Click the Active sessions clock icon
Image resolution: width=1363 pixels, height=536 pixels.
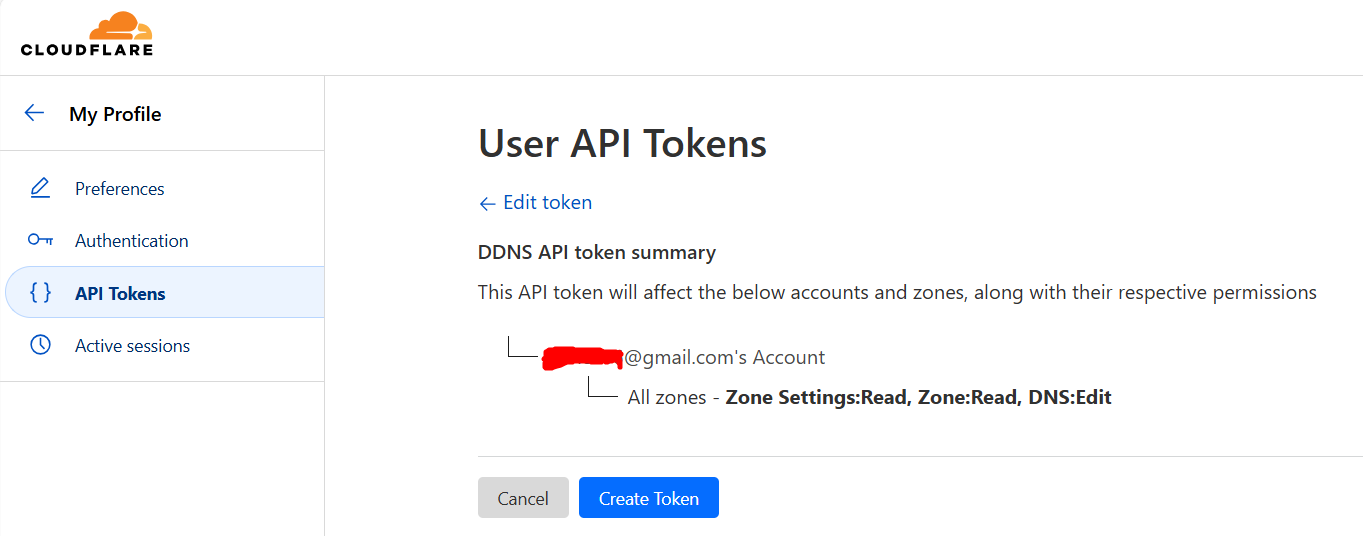click(40, 345)
